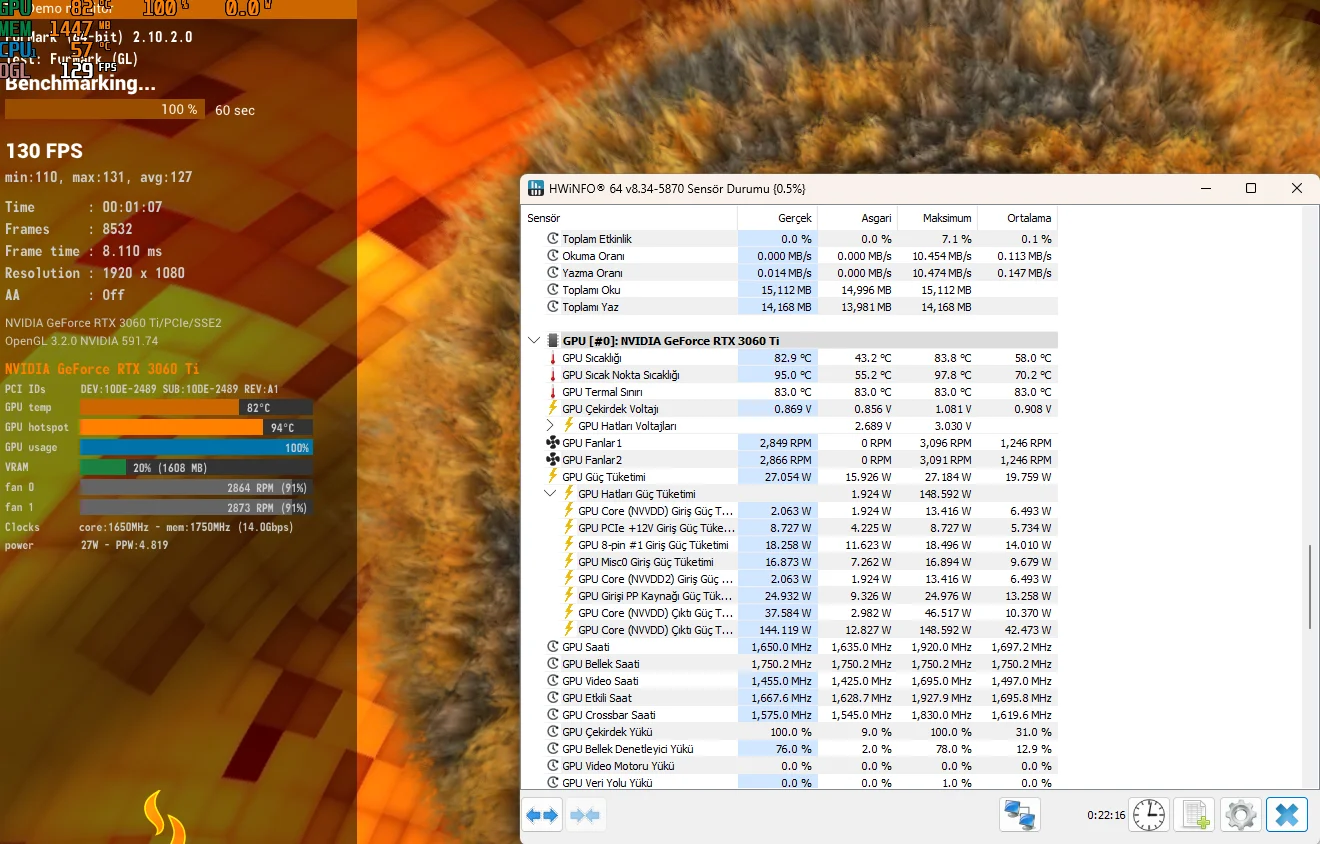Screen dimensions: 1320x844
Task: Start logging with the log file icon
Action: click(1195, 815)
